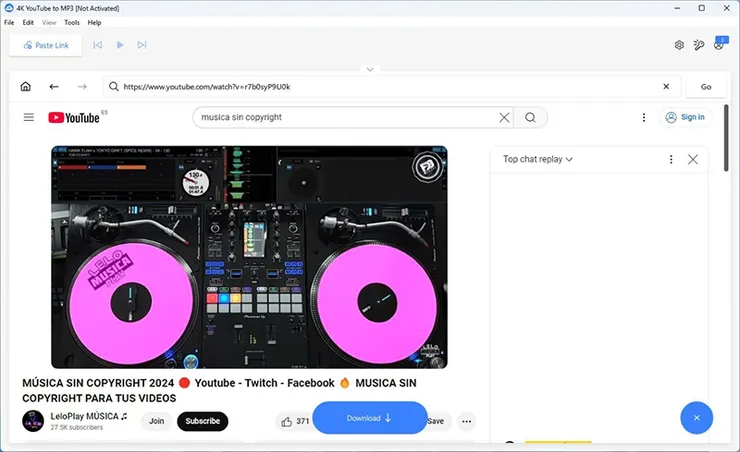
Task: Open LeloPlay MÚSICA channel avatar
Action: pyautogui.click(x=33, y=421)
